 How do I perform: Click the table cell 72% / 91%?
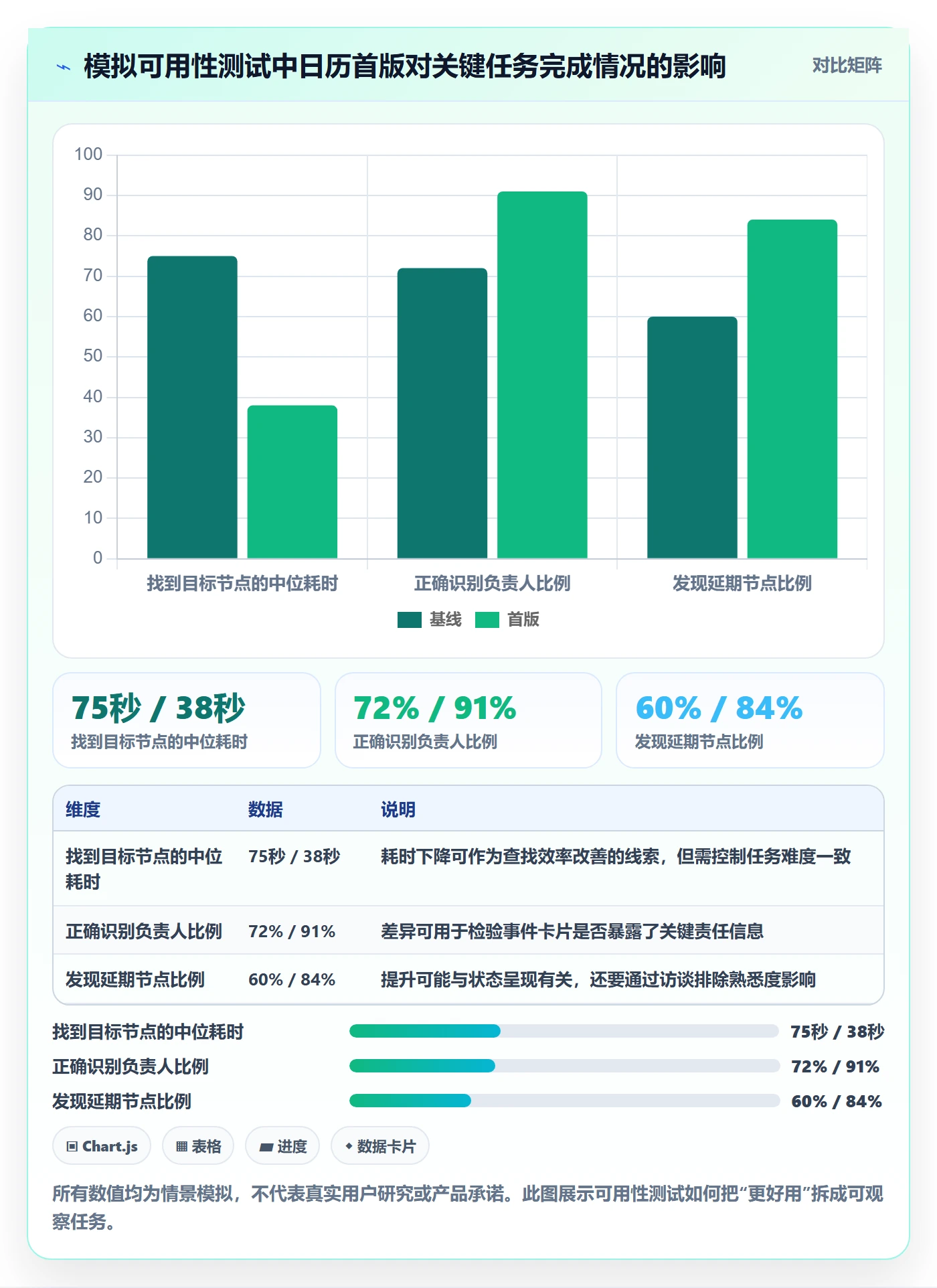click(x=292, y=931)
